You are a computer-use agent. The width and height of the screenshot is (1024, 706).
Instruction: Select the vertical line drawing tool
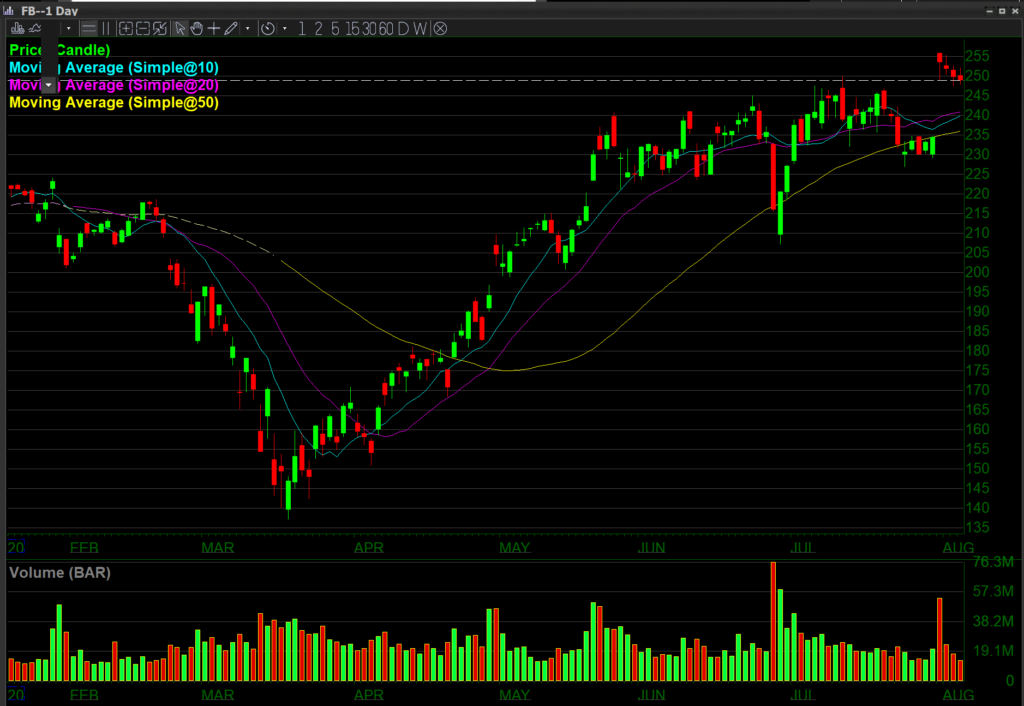107,28
